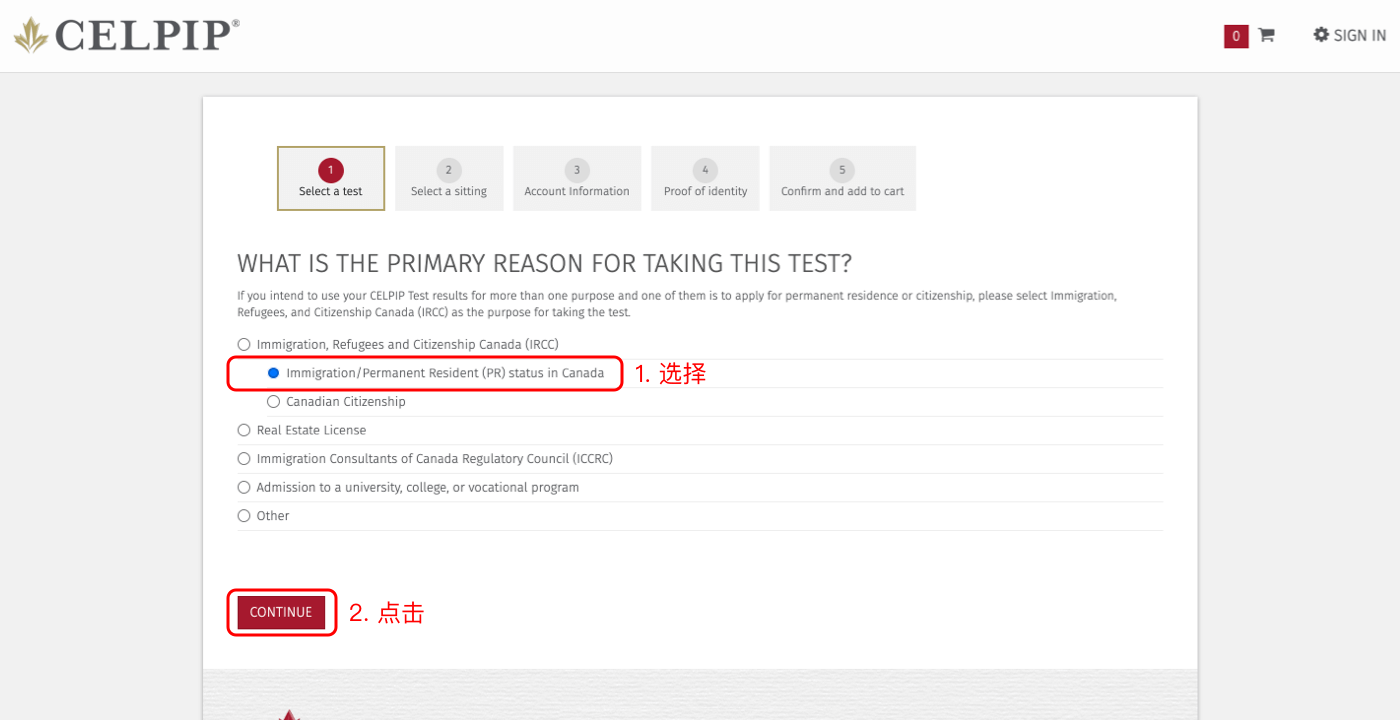Choose ICCRC regulatory council option
This screenshot has width=1400, height=720.
coord(244,459)
